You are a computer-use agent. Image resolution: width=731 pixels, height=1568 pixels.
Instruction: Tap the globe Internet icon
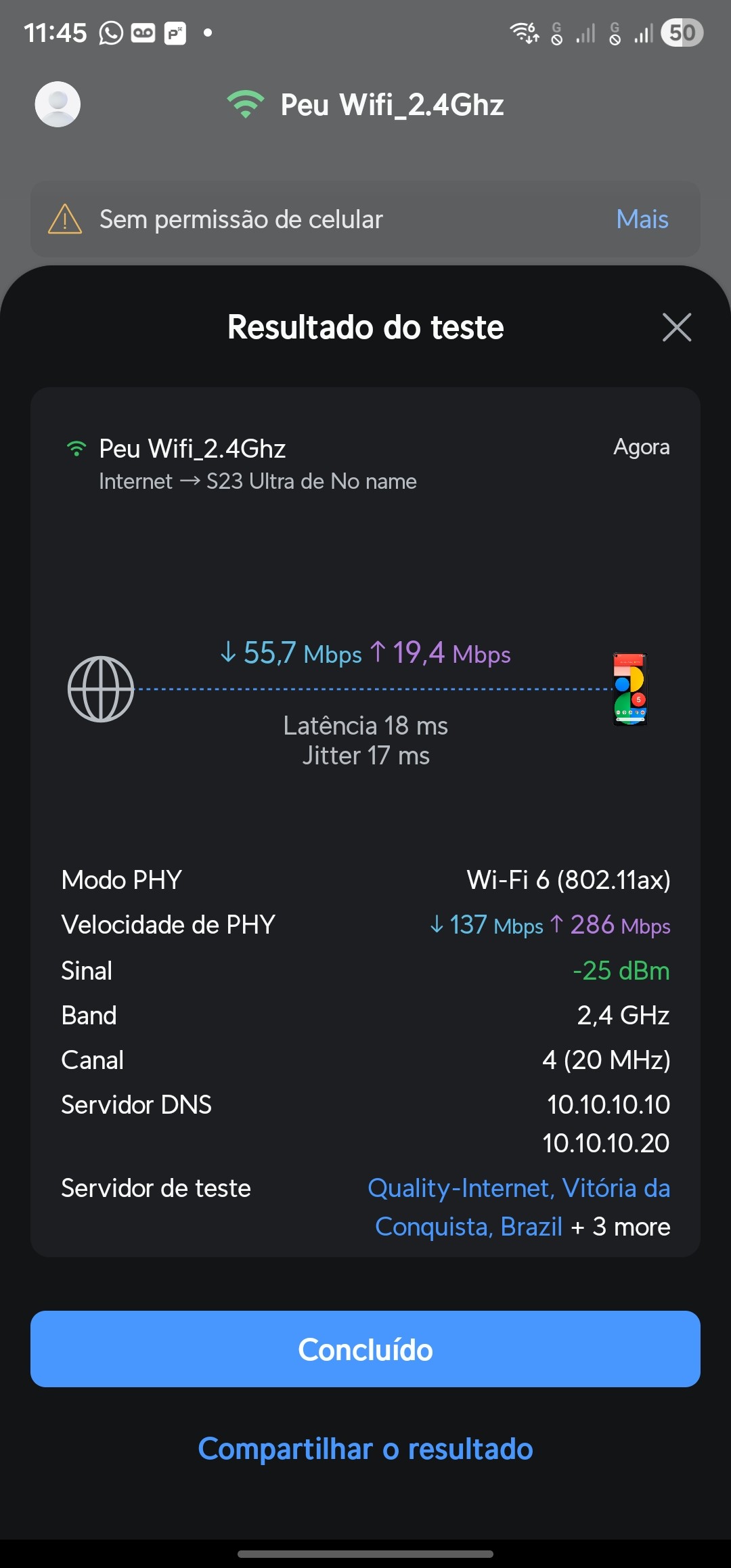click(x=101, y=689)
